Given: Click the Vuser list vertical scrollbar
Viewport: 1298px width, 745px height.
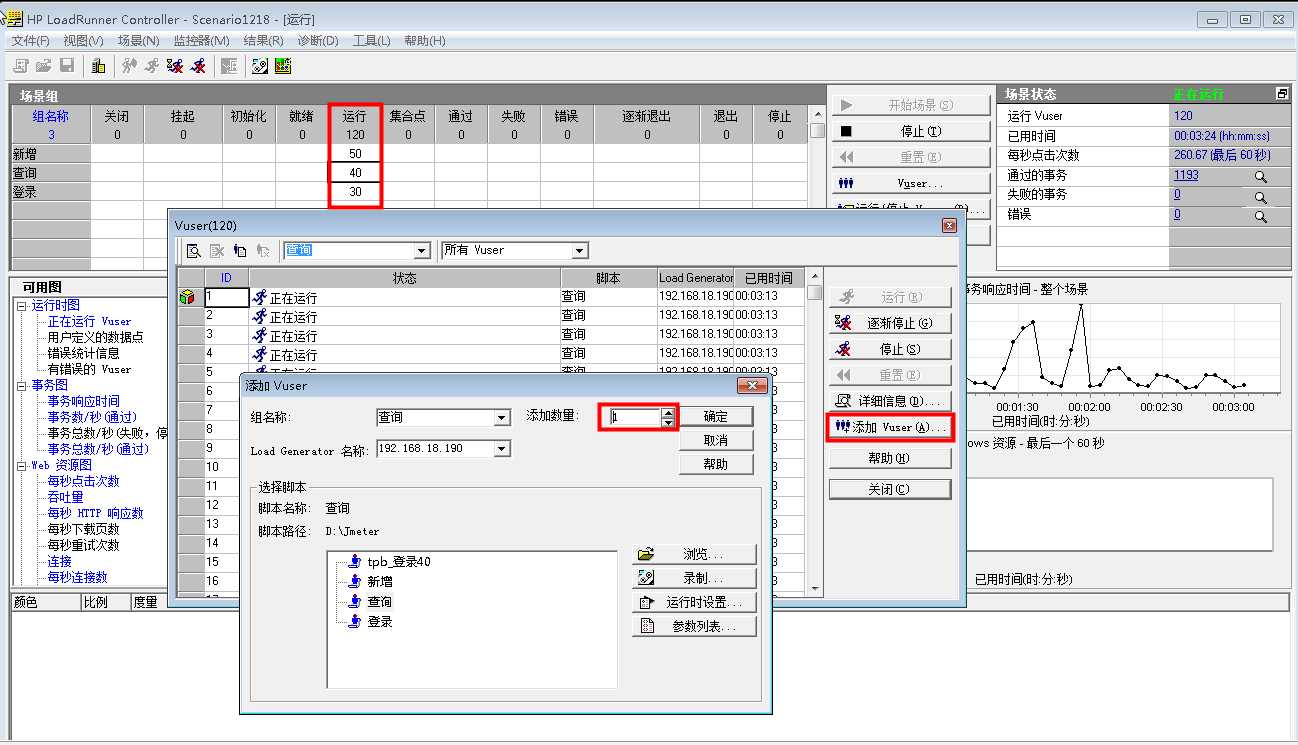Looking at the screenshot, I should (815, 434).
